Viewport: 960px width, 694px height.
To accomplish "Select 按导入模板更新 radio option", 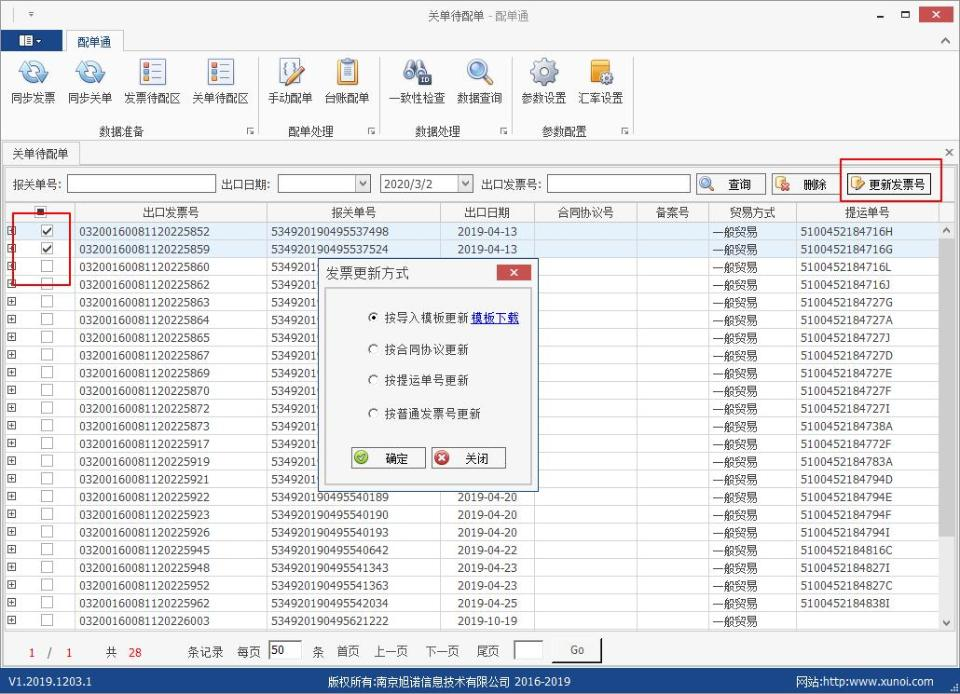I will coord(373,317).
